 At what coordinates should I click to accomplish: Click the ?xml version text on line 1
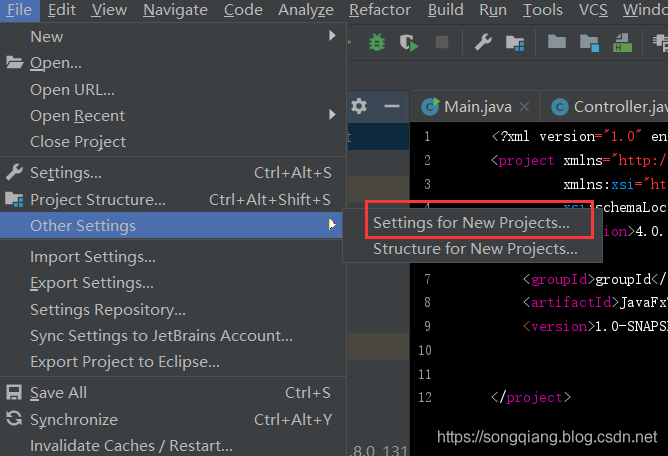[x=544, y=136]
